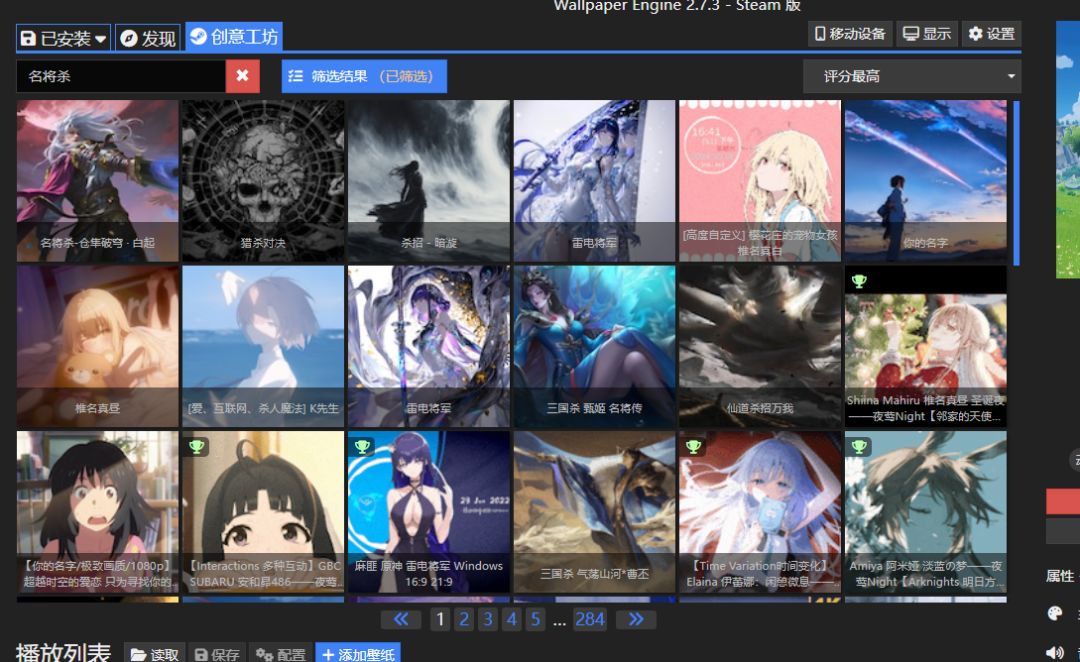Click trophy badge on SUBARU wallpaper
This screenshot has width=1080, height=662.
196,446
